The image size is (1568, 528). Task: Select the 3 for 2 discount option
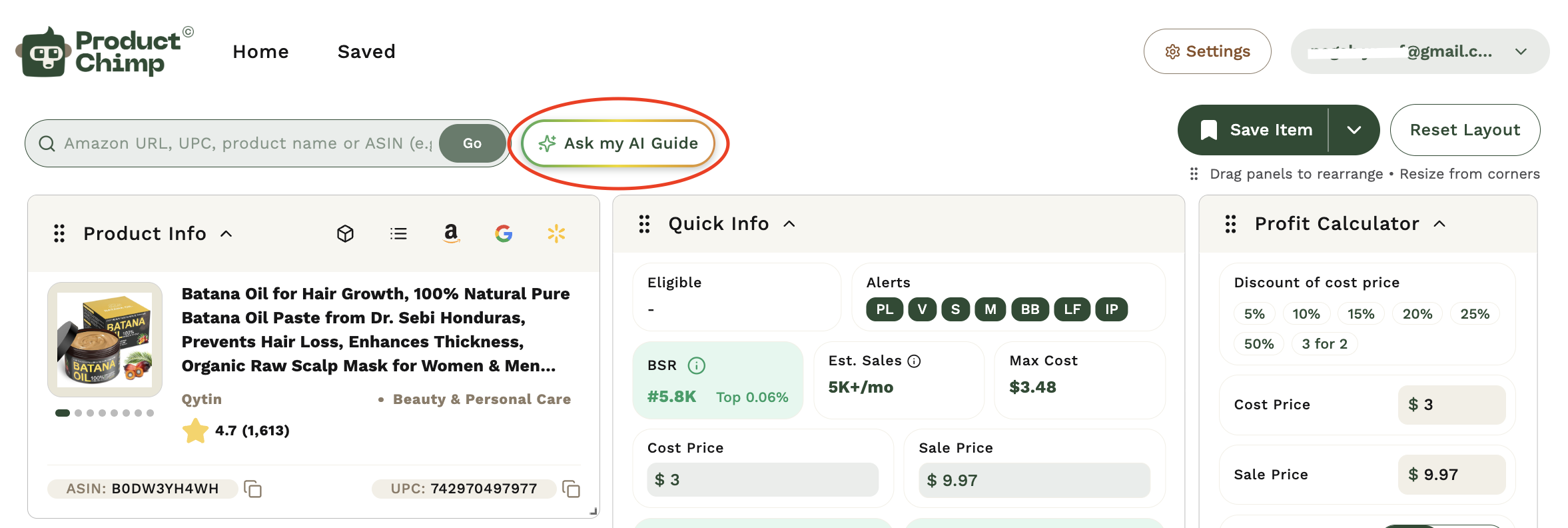pyautogui.click(x=1324, y=344)
